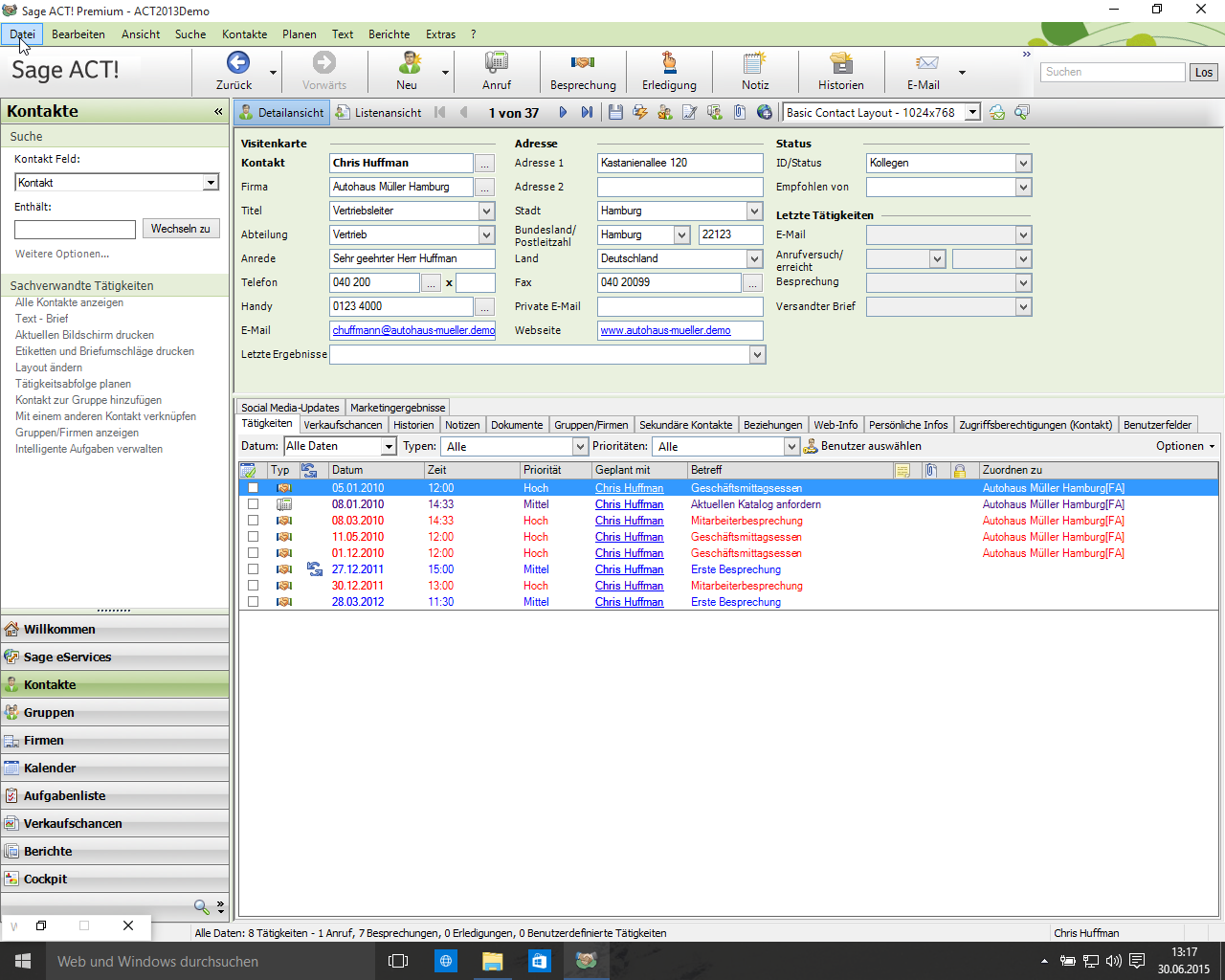Tick the checkbox for the 28.03.2012 activity
The image size is (1225, 980).
253,602
